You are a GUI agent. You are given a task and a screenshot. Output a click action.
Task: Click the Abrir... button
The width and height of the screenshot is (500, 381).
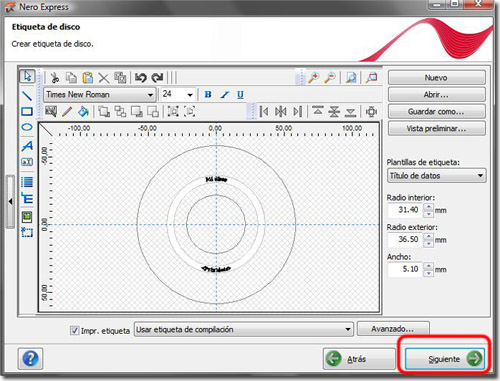[x=436, y=95]
